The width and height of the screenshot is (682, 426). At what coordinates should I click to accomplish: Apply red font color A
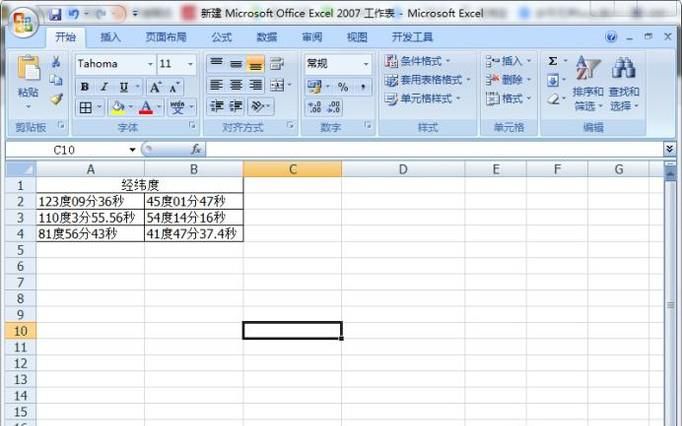[146, 107]
